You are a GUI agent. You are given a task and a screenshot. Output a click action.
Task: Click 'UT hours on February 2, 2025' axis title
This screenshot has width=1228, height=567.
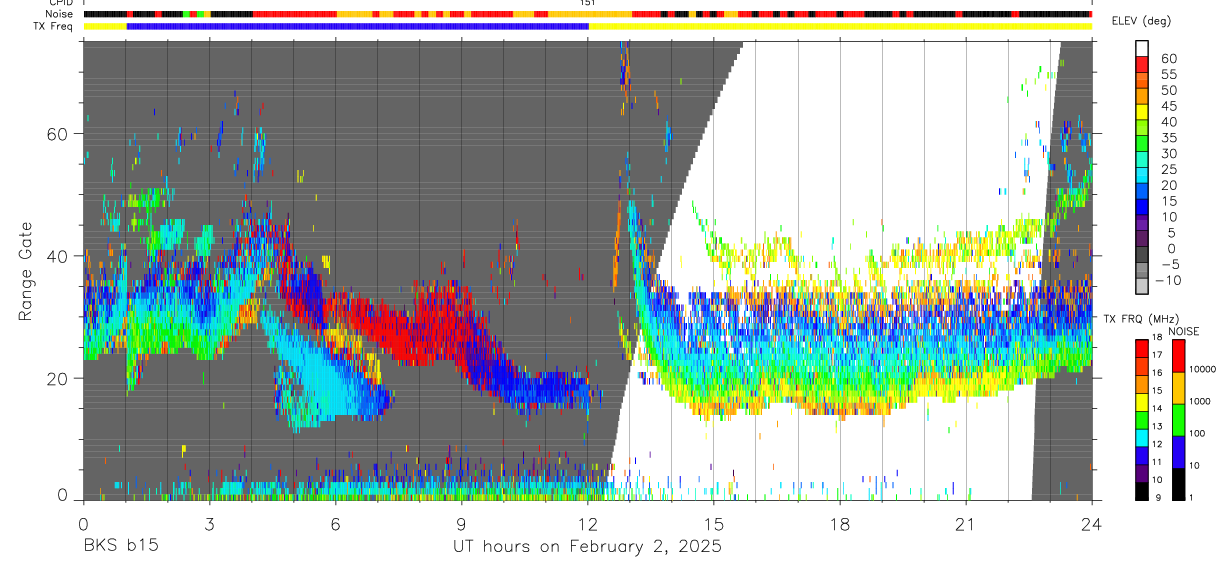pyautogui.click(x=588, y=547)
